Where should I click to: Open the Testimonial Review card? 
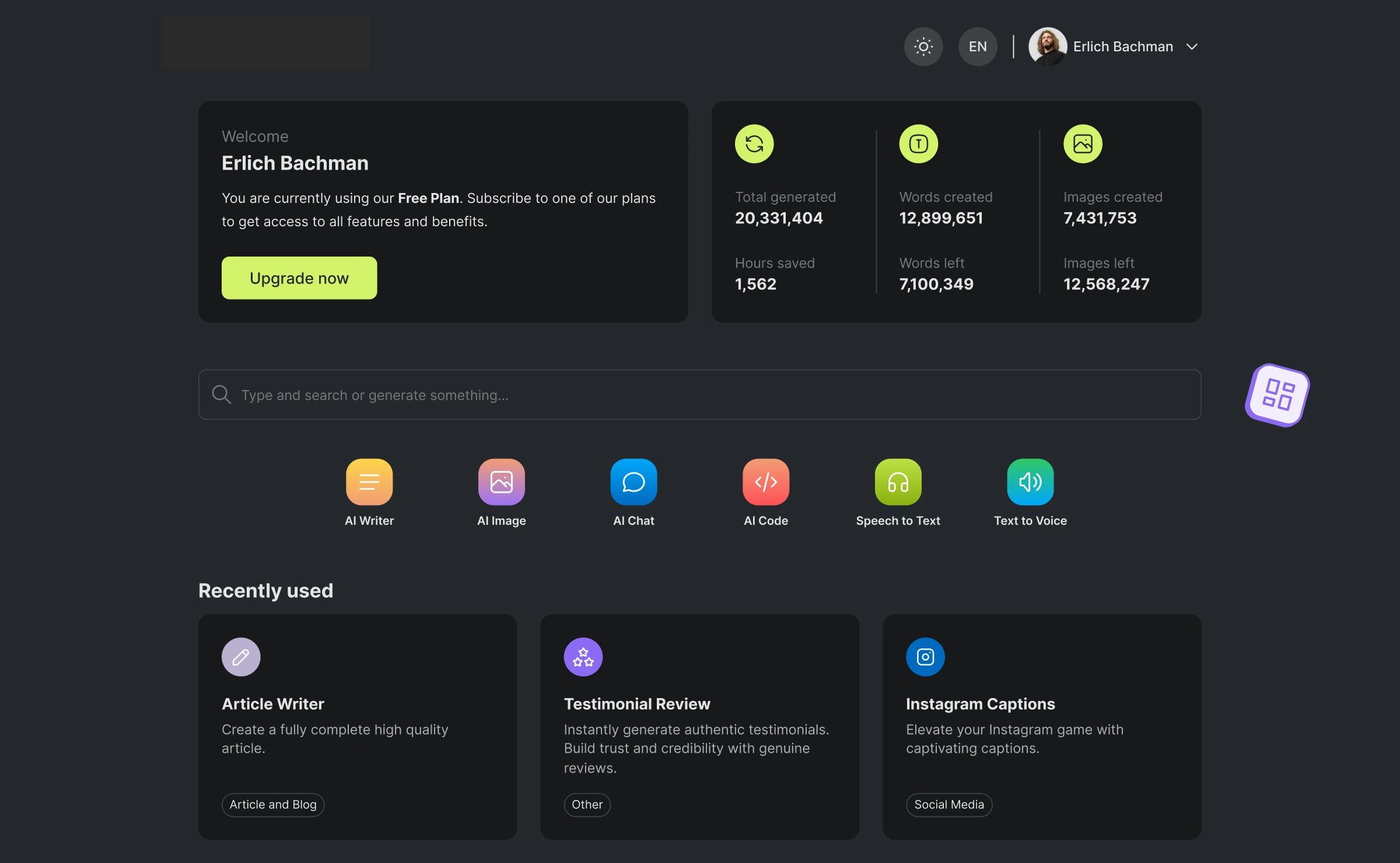point(700,727)
